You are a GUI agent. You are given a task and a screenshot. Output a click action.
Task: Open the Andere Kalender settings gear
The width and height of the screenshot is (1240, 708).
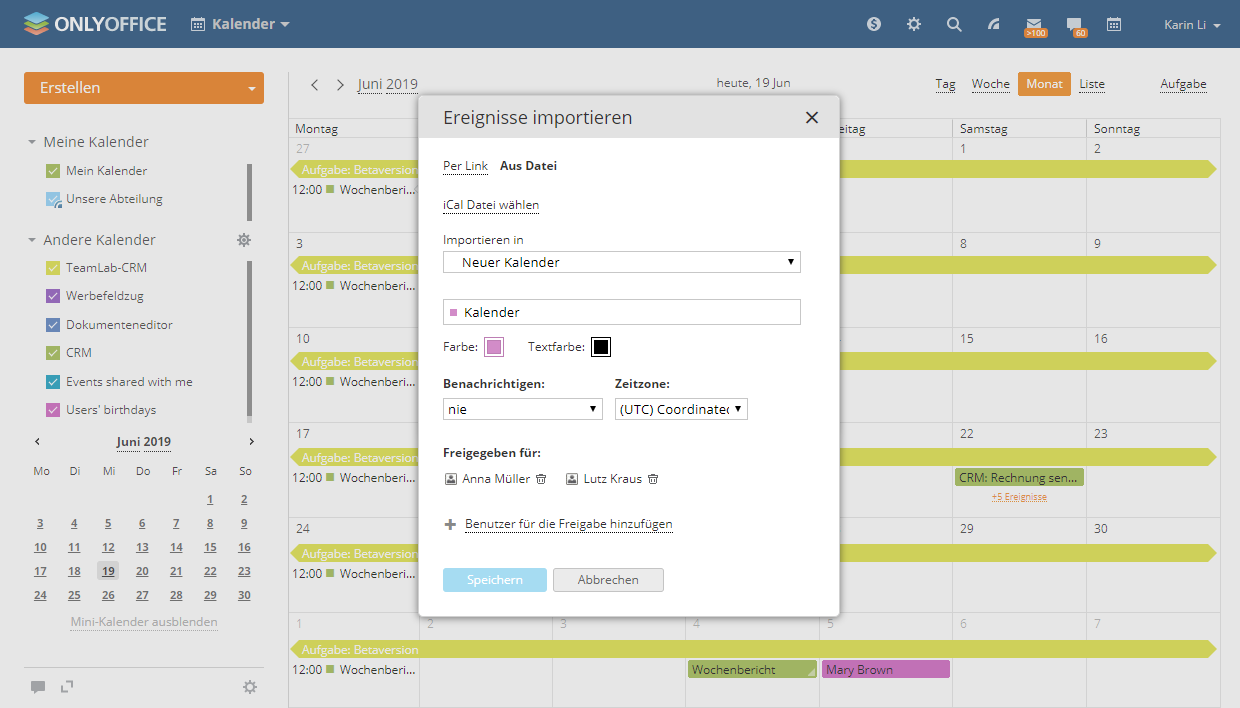244,240
